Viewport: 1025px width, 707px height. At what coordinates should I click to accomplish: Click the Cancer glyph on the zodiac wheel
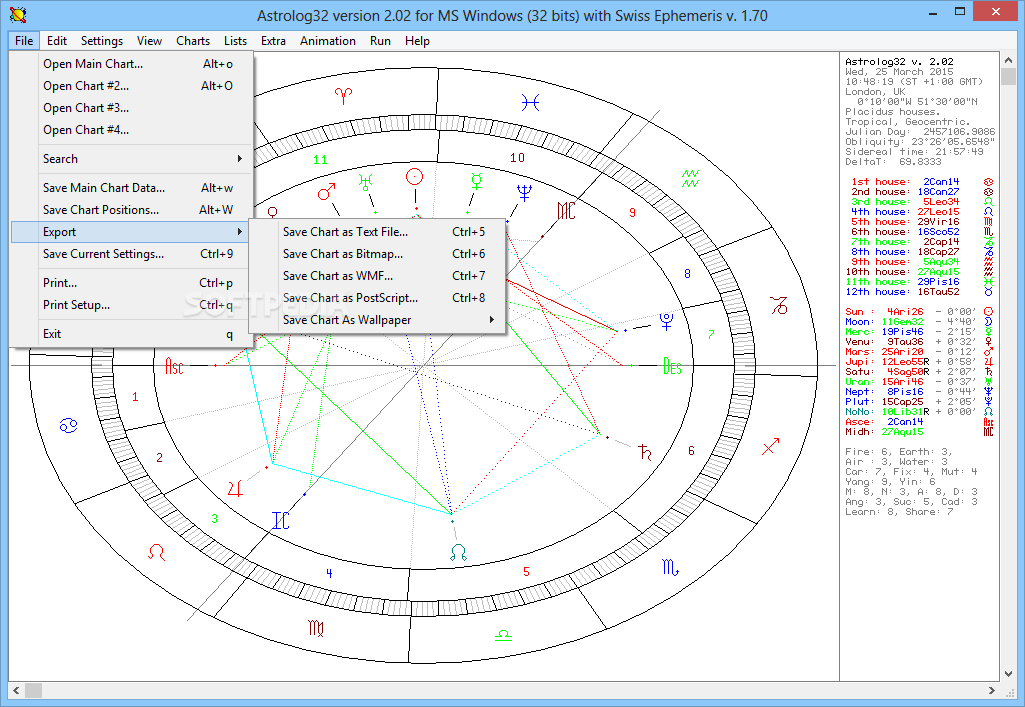(69, 426)
